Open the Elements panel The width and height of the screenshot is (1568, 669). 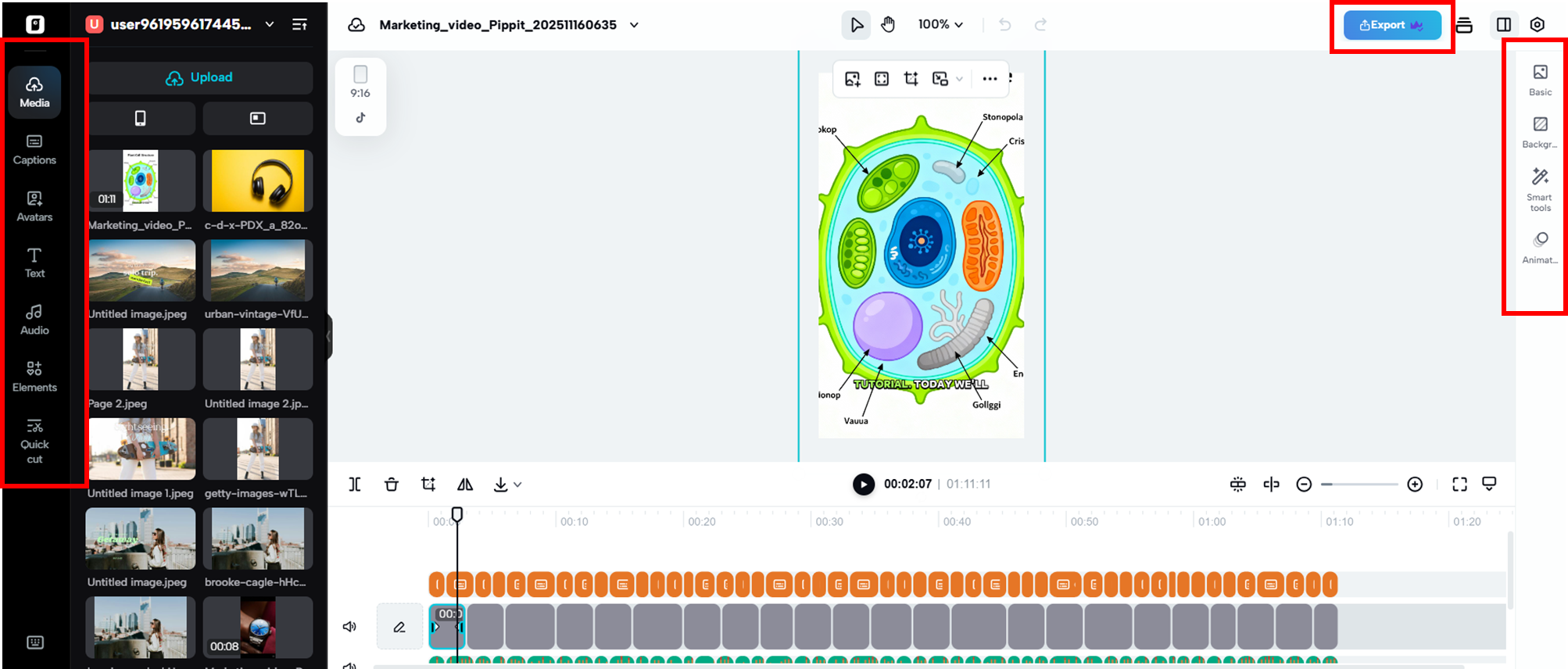coord(34,377)
